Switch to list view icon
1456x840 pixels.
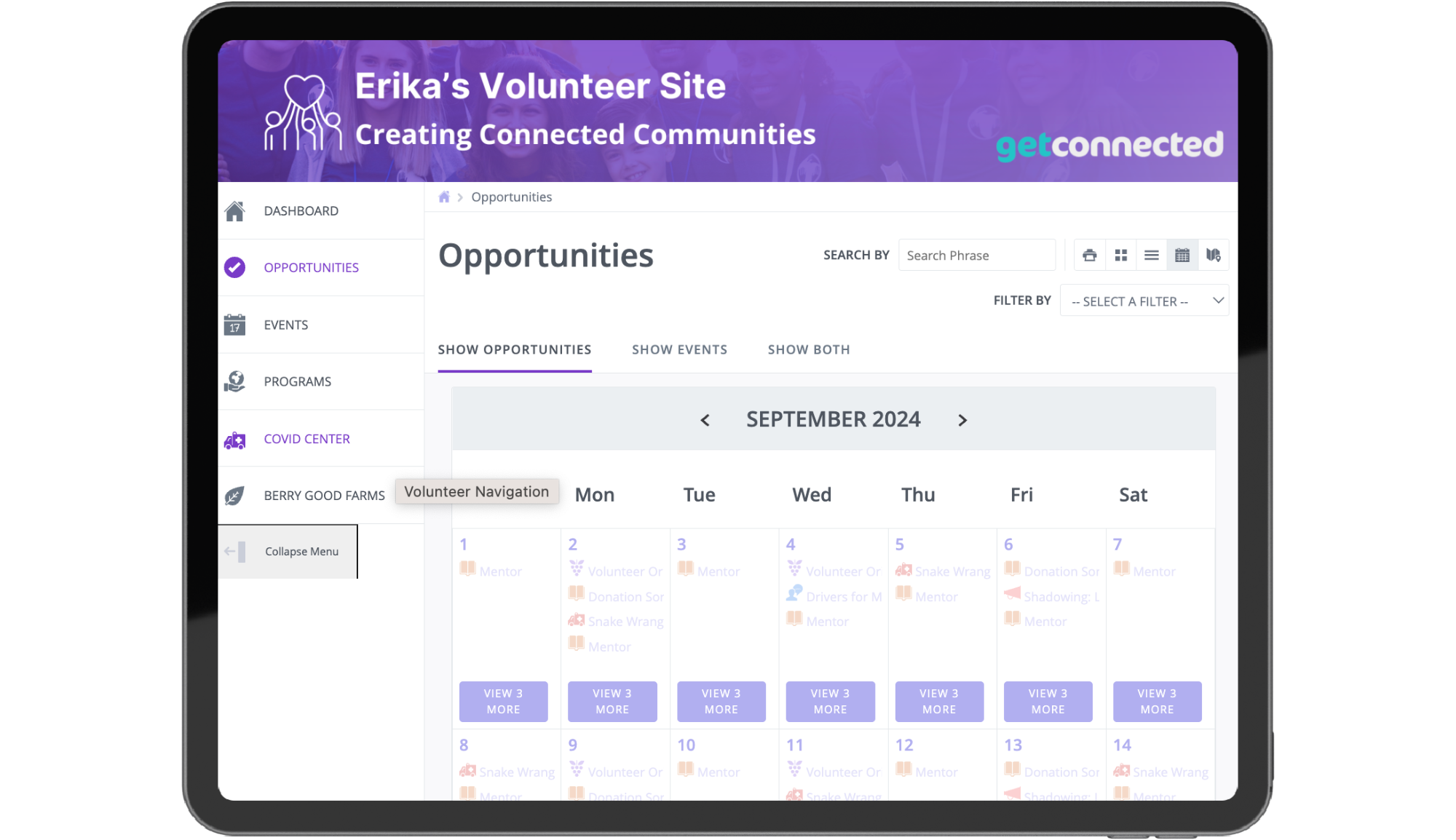pyautogui.click(x=1152, y=255)
